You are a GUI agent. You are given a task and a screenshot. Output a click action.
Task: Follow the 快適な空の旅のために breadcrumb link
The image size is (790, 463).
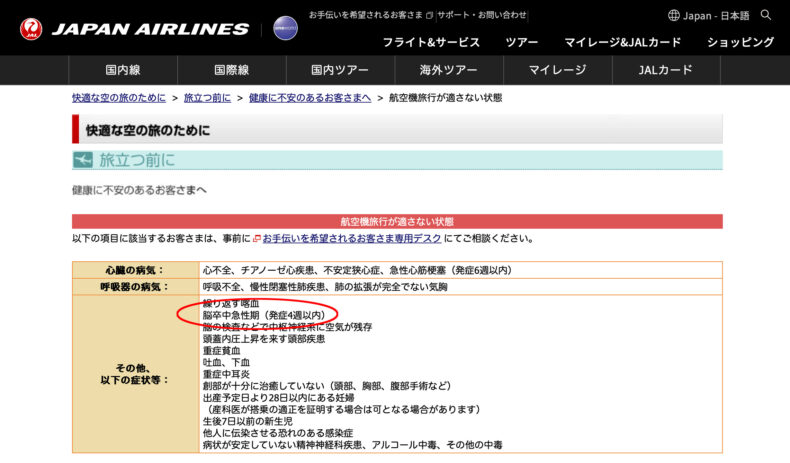pos(121,98)
